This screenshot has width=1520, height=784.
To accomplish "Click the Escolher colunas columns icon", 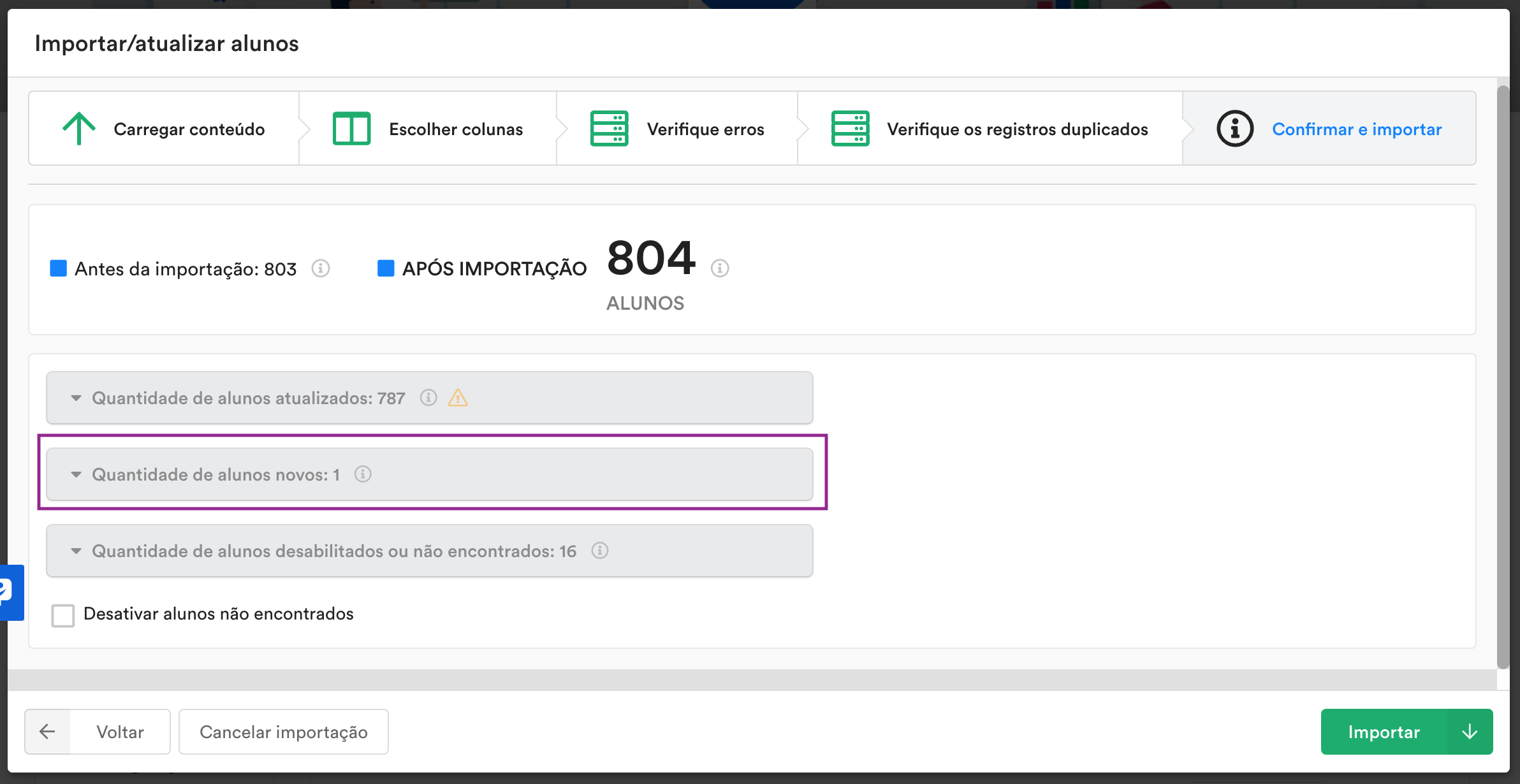I will point(351,129).
